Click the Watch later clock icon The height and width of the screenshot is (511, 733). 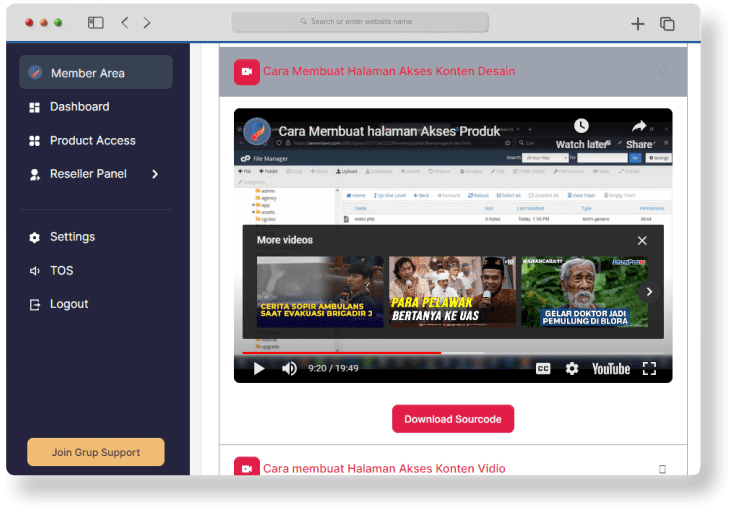(581, 127)
